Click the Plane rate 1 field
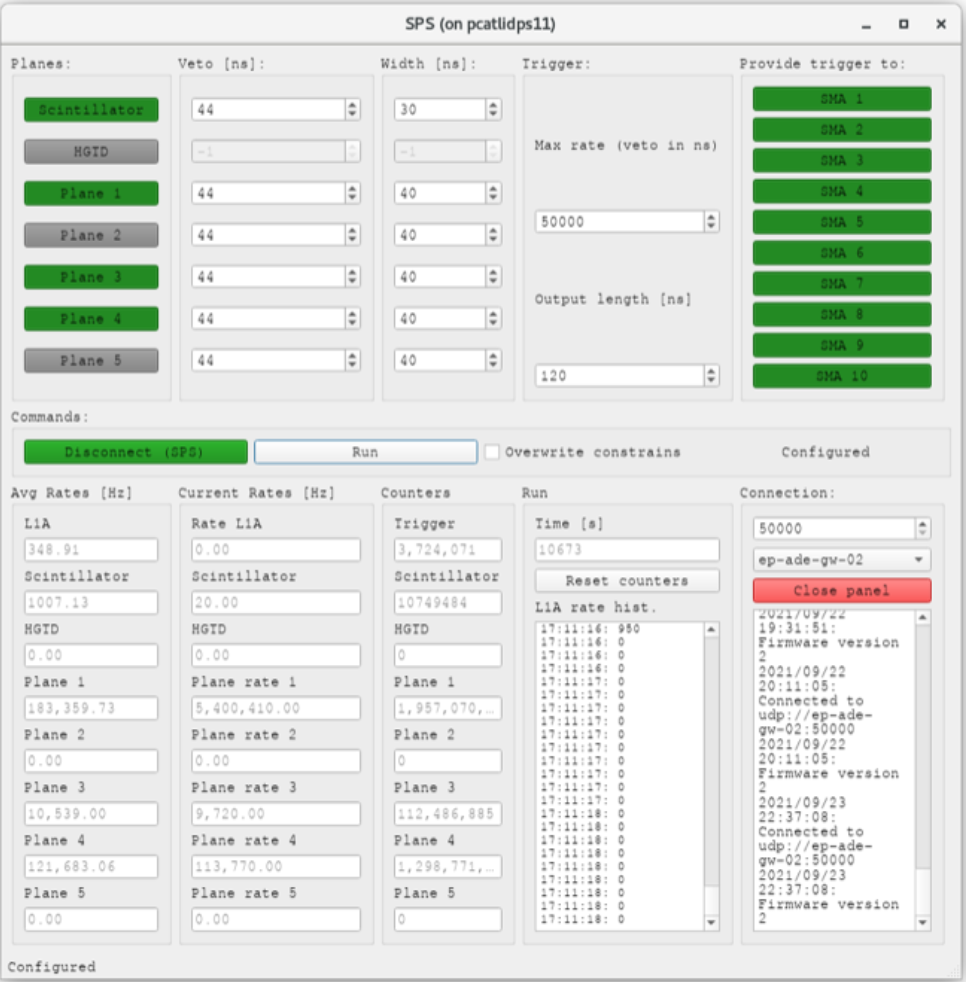966x982 pixels. [276, 708]
